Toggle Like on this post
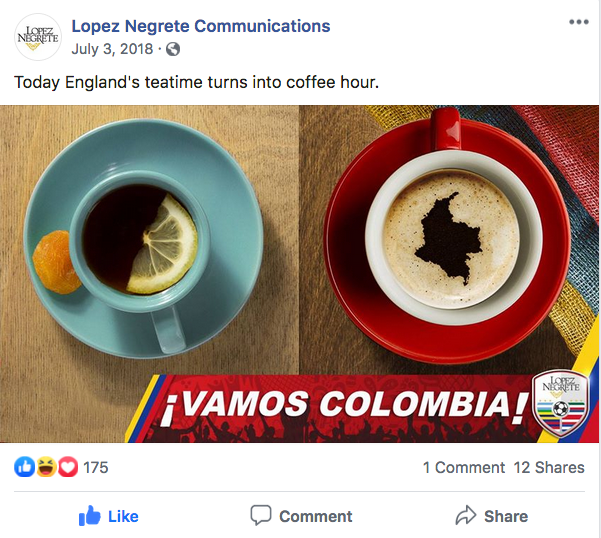The width and height of the screenshot is (601, 538). coord(109,516)
